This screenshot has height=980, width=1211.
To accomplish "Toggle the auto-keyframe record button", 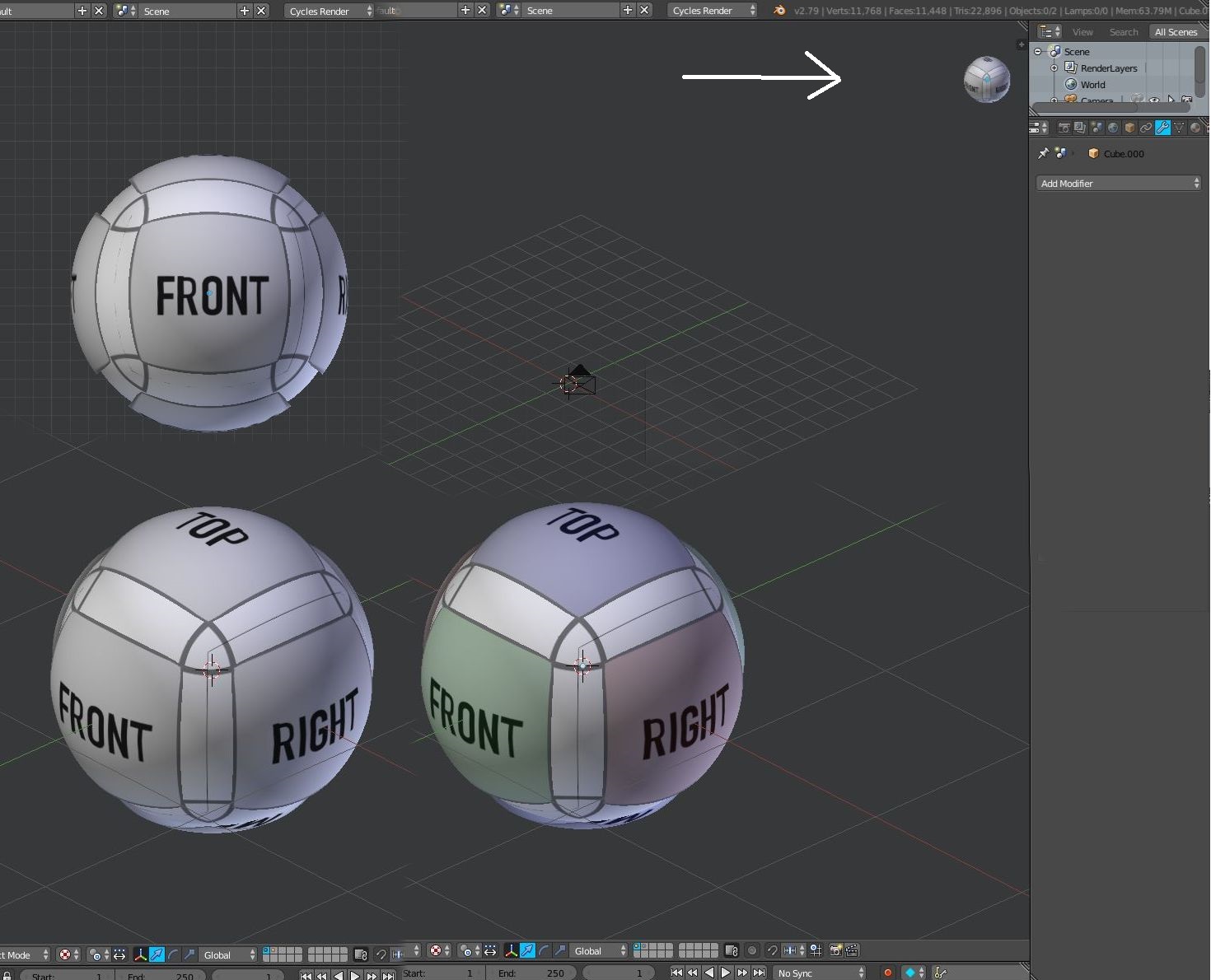I will tap(888, 973).
